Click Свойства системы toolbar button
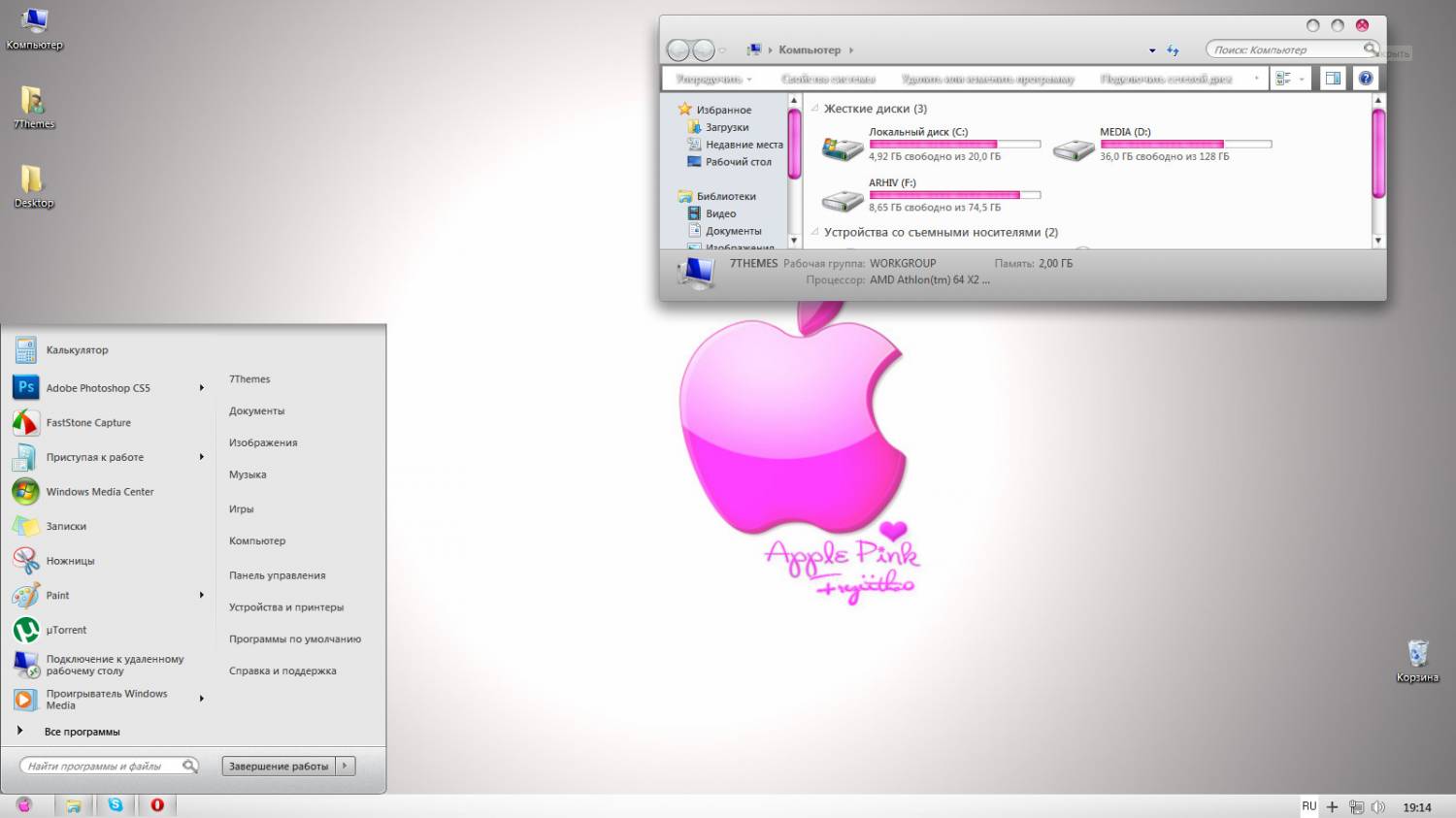1456x818 pixels. pos(828,79)
